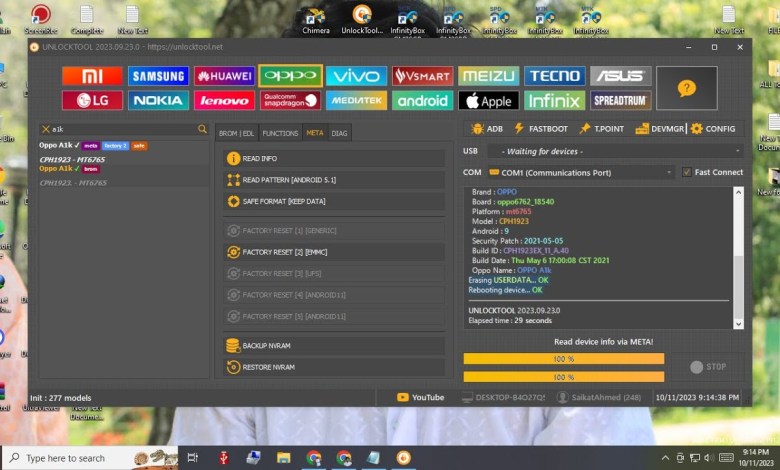
Task: Switch to the BROM | EDL tab
Action: point(237,133)
